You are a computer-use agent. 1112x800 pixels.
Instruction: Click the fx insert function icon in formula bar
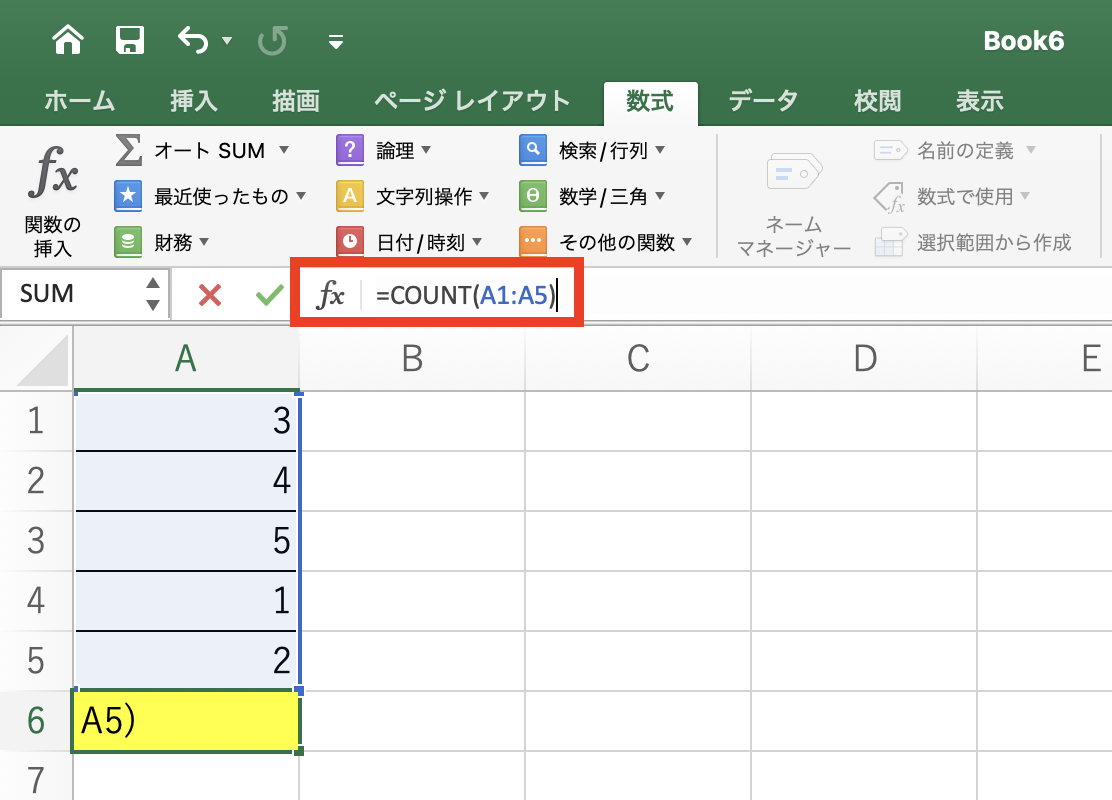point(330,294)
